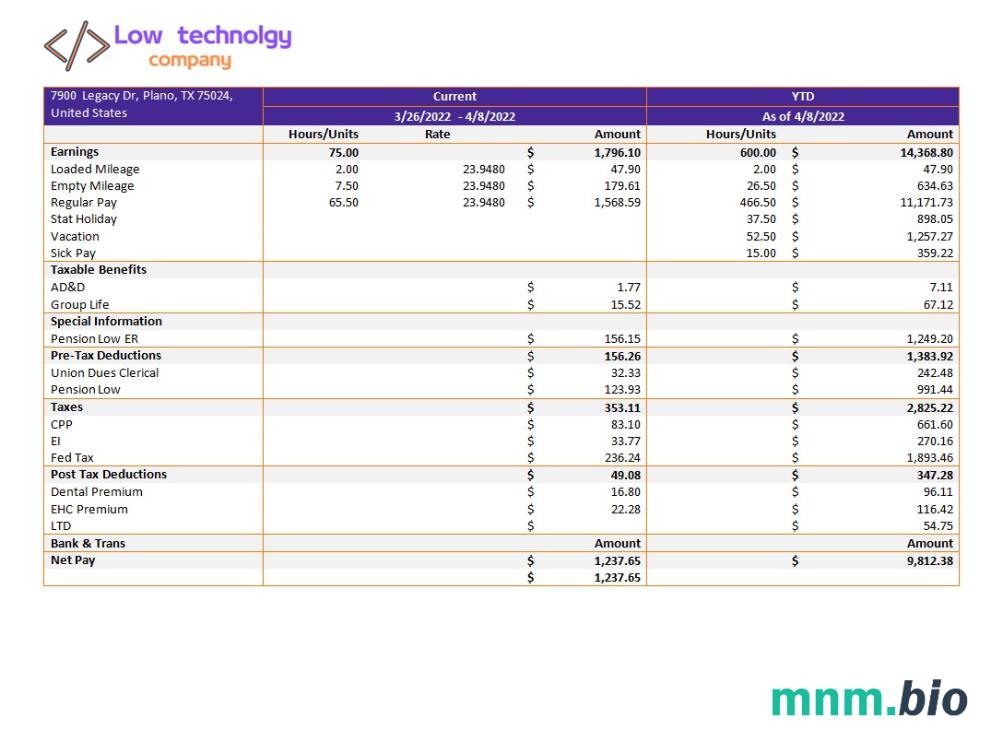Select the YTD column header
This screenshot has width=991, height=754.
(802, 97)
